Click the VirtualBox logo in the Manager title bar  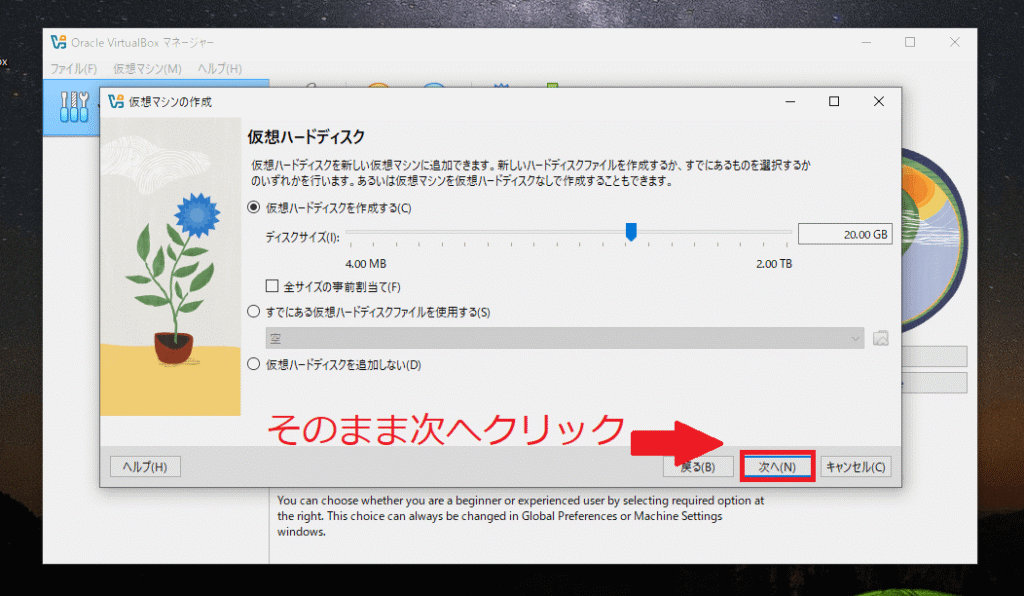pyautogui.click(x=58, y=42)
